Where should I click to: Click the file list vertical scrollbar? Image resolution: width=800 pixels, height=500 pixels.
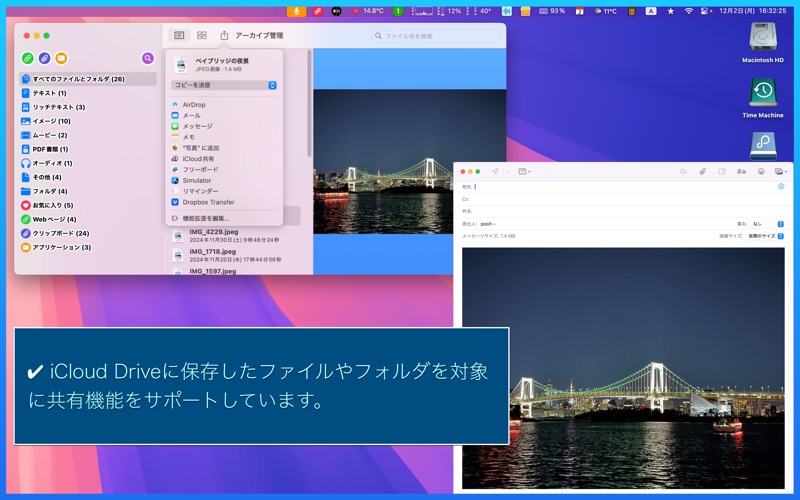coord(309,104)
